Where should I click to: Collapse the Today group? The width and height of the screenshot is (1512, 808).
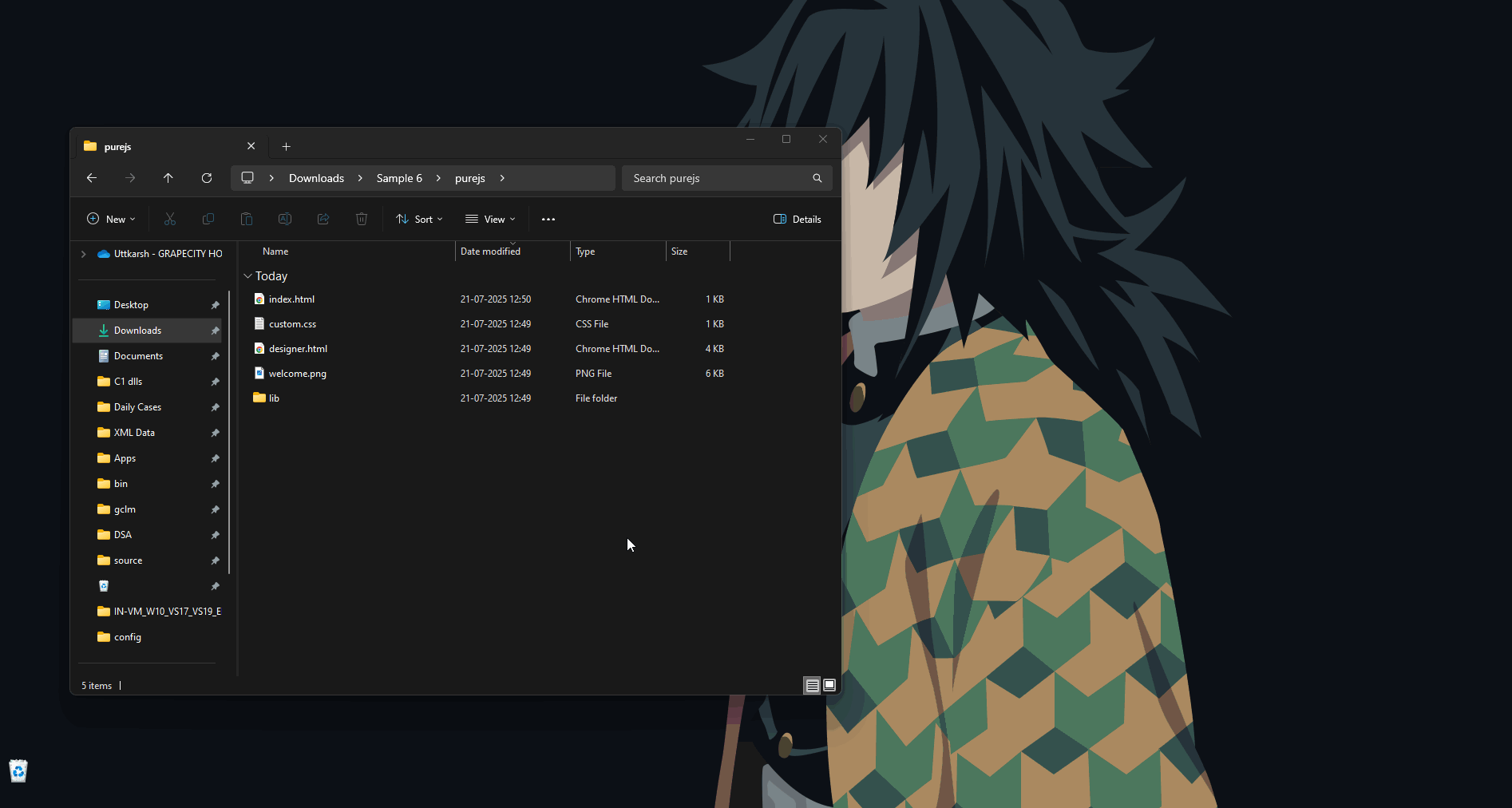[247, 276]
